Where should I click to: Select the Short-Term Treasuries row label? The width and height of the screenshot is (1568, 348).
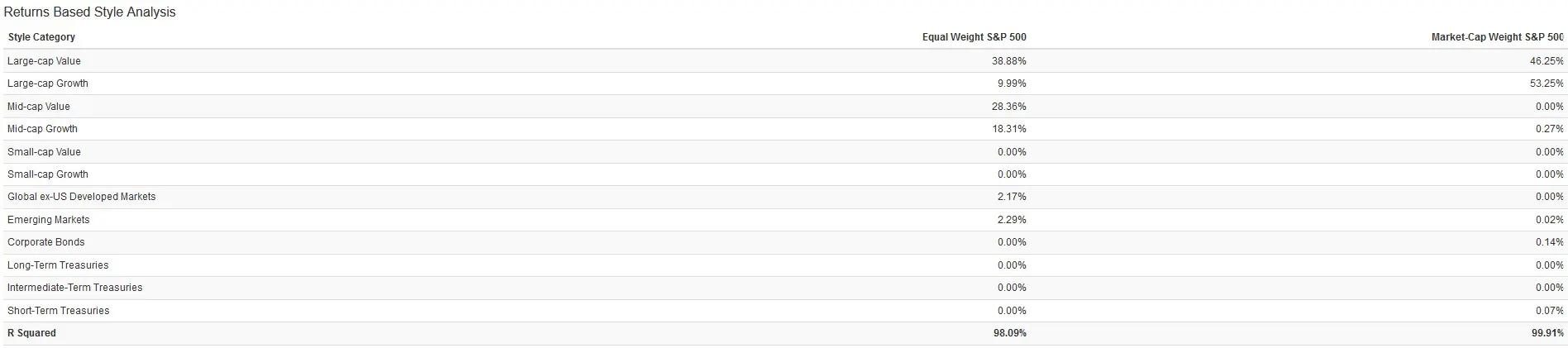pyautogui.click(x=59, y=311)
